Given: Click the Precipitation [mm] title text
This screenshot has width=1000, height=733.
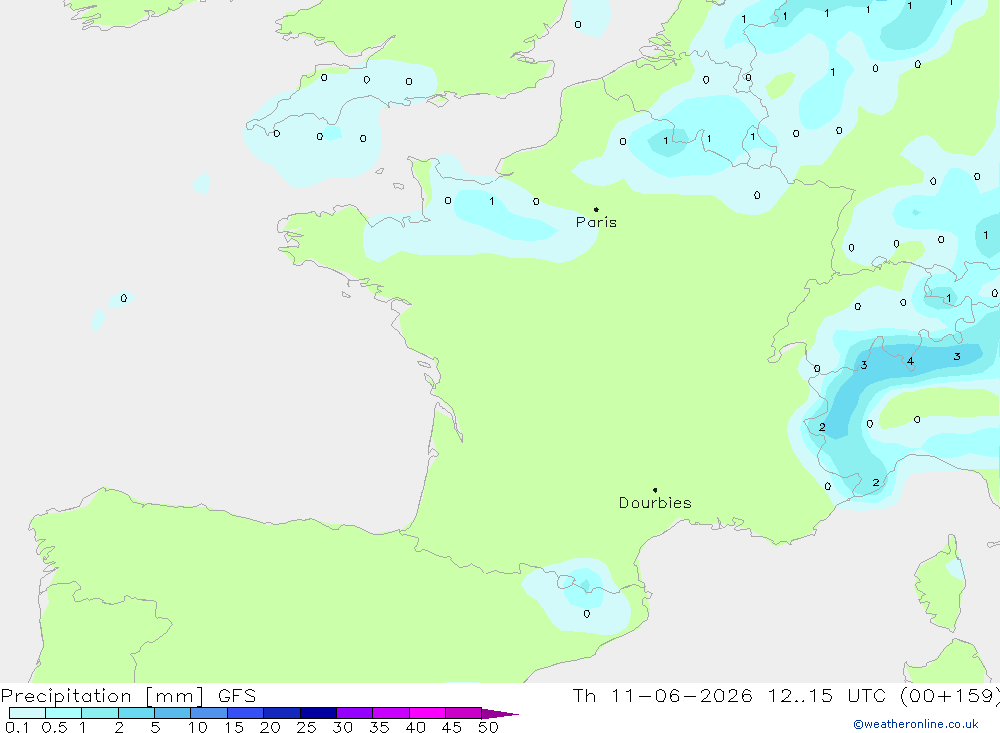Looking at the screenshot, I should [102, 696].
